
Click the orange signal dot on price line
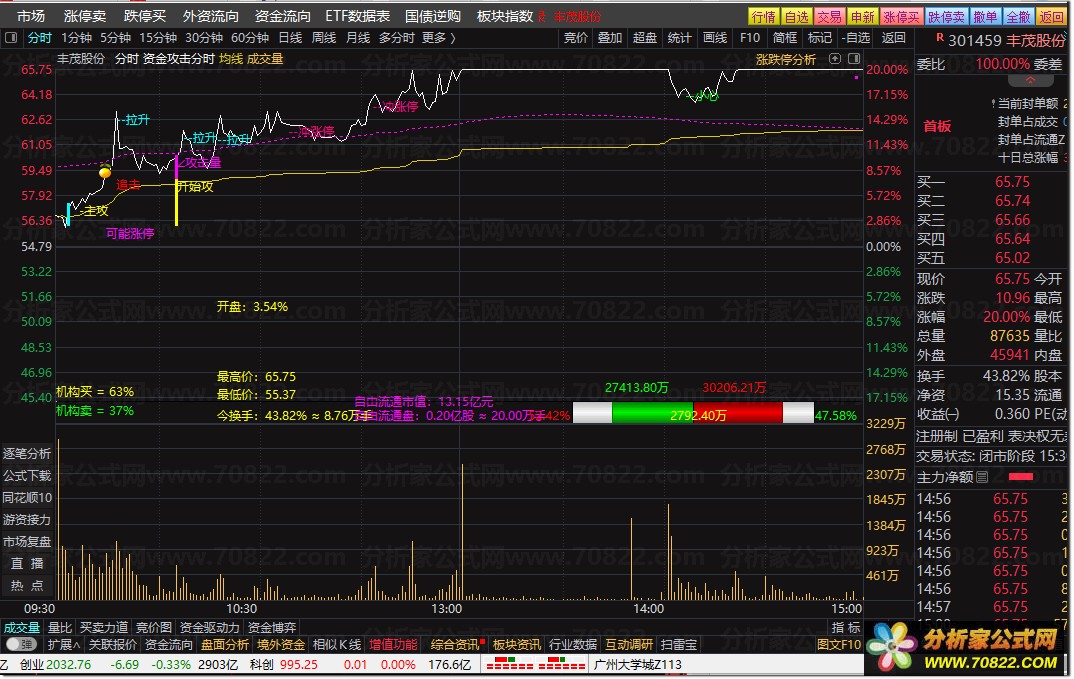click(x=105, y=173)
